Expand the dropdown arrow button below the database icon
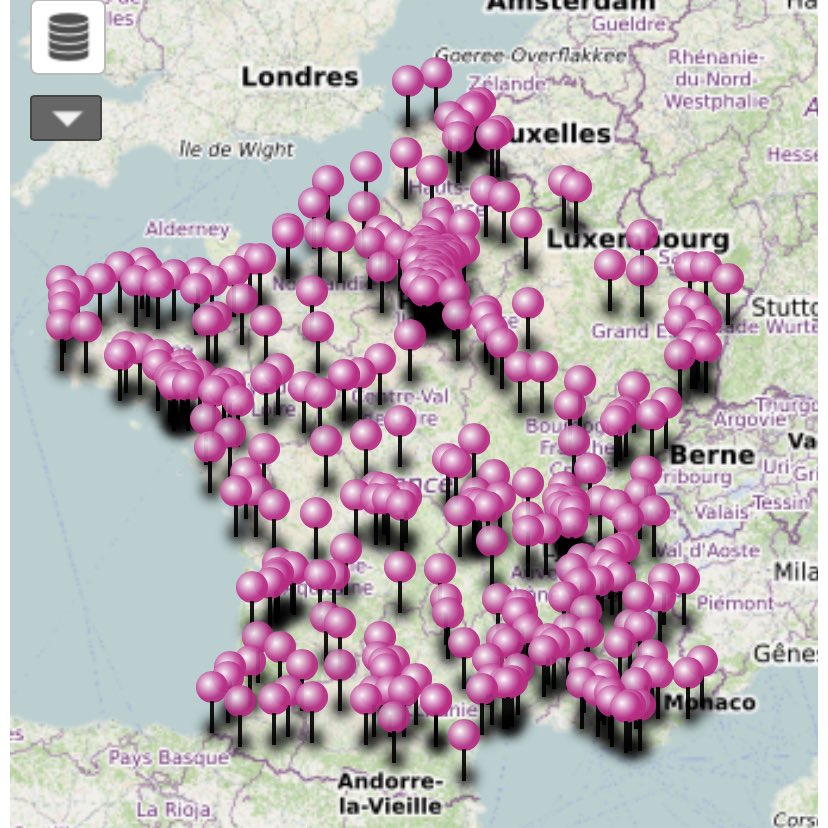The height and width of the screenshot is (828, 828). 64,117
